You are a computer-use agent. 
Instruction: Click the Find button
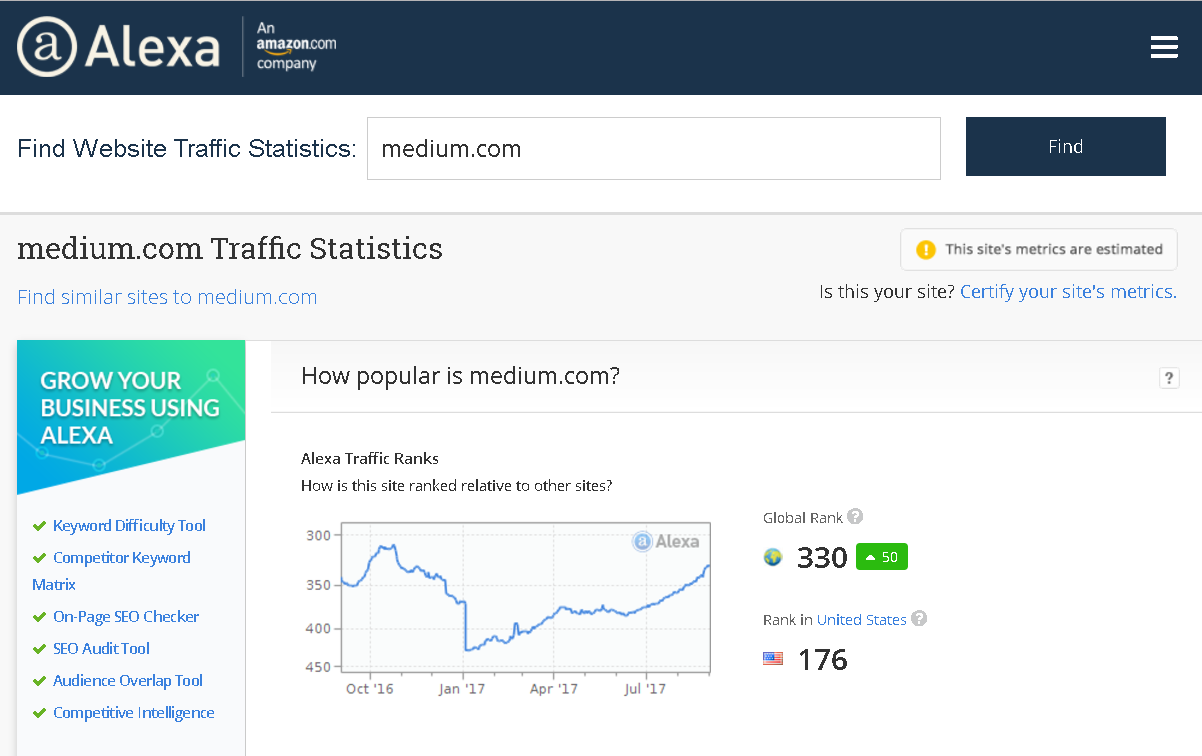[1066, 146]
